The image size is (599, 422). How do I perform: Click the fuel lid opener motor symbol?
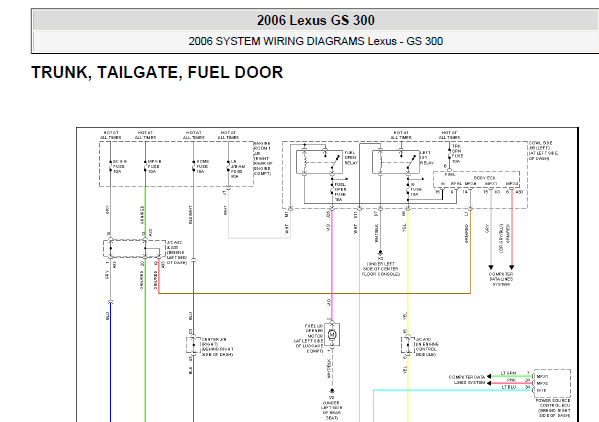click(332, 335)
